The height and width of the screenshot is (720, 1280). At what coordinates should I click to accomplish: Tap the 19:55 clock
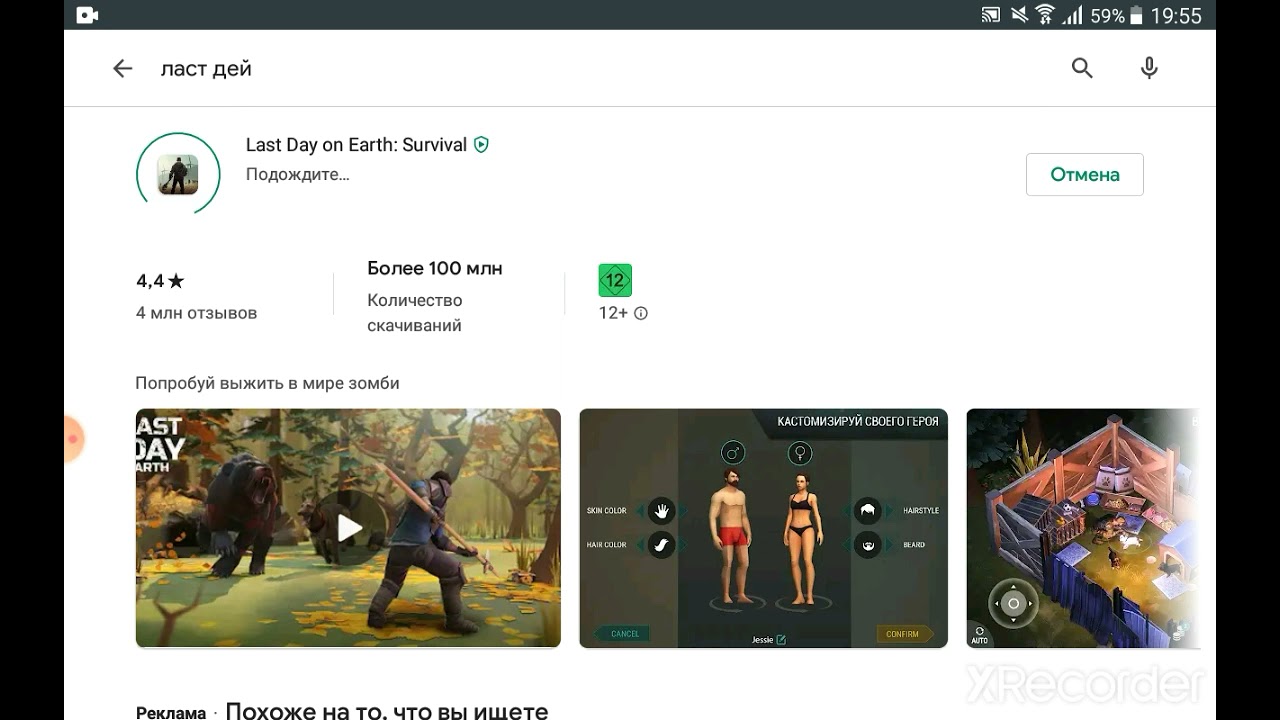tap(1176, 16)
